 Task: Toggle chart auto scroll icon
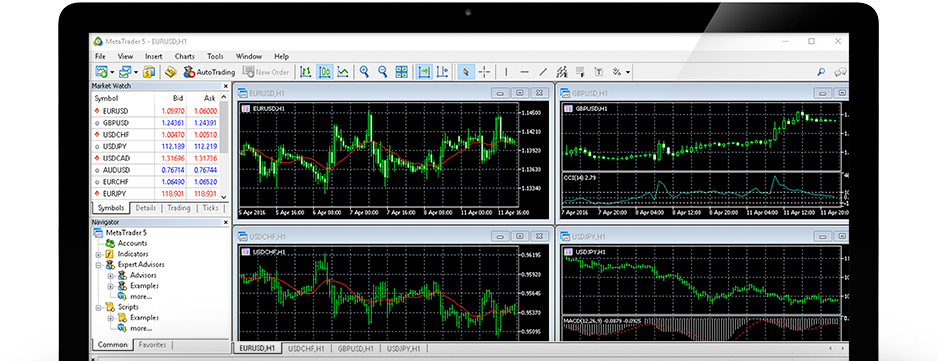point(424,72)
